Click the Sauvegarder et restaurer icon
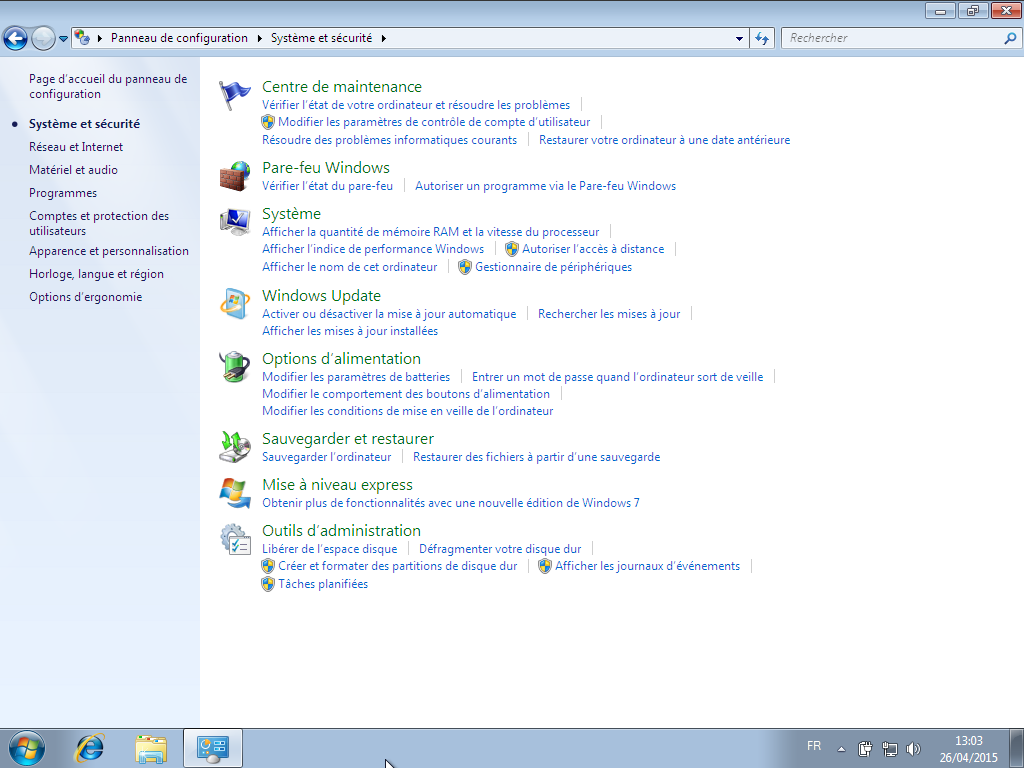This screenshot has height=768, width=1024. click(x=234, y=447)
